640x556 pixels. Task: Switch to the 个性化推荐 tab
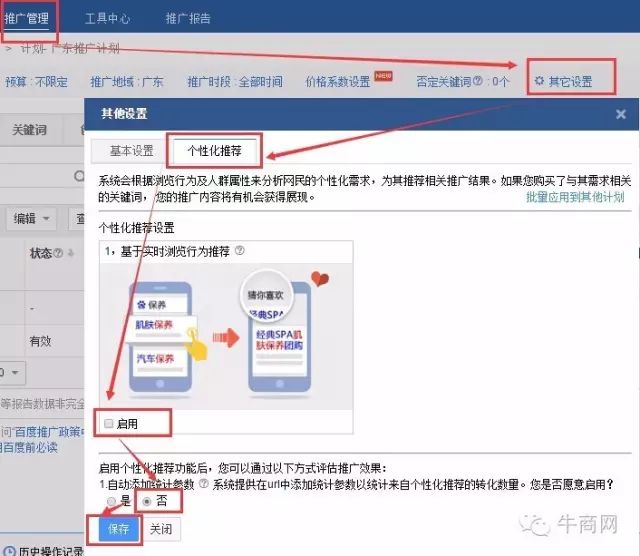point(215,151)
